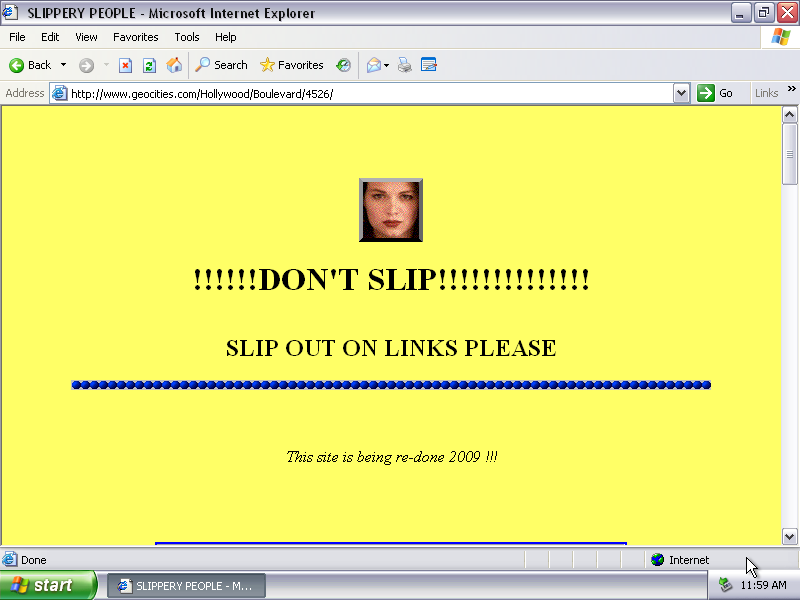Go to the Home page icon
Viewport: 800px width, 600px height.
pyautogui.click(x=174, y=65)
